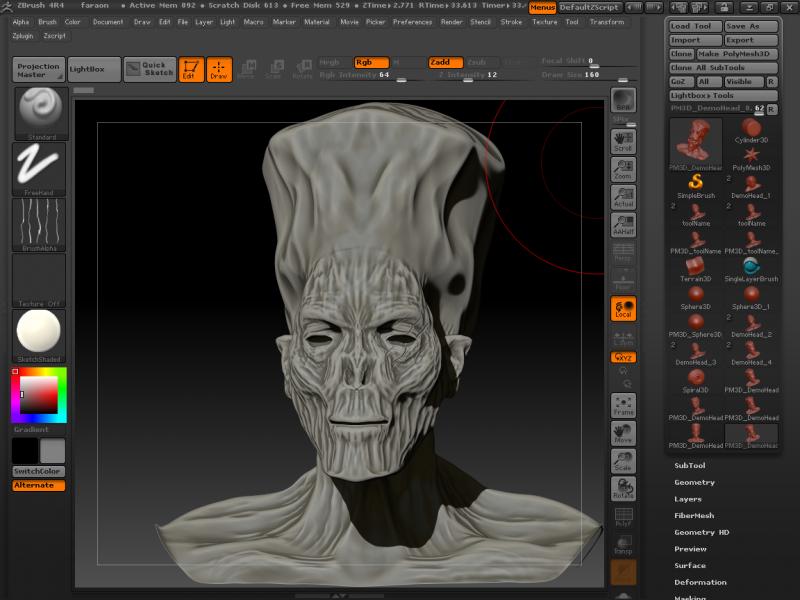Pick a color in the color picker square

point(40,393)
